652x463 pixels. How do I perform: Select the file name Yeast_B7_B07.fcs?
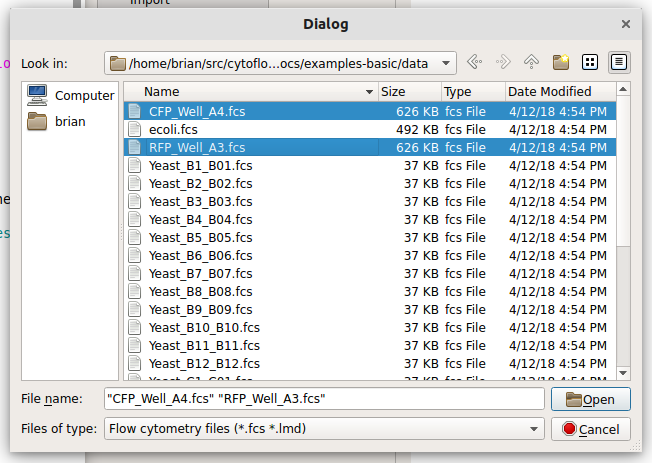click(201, 273)
